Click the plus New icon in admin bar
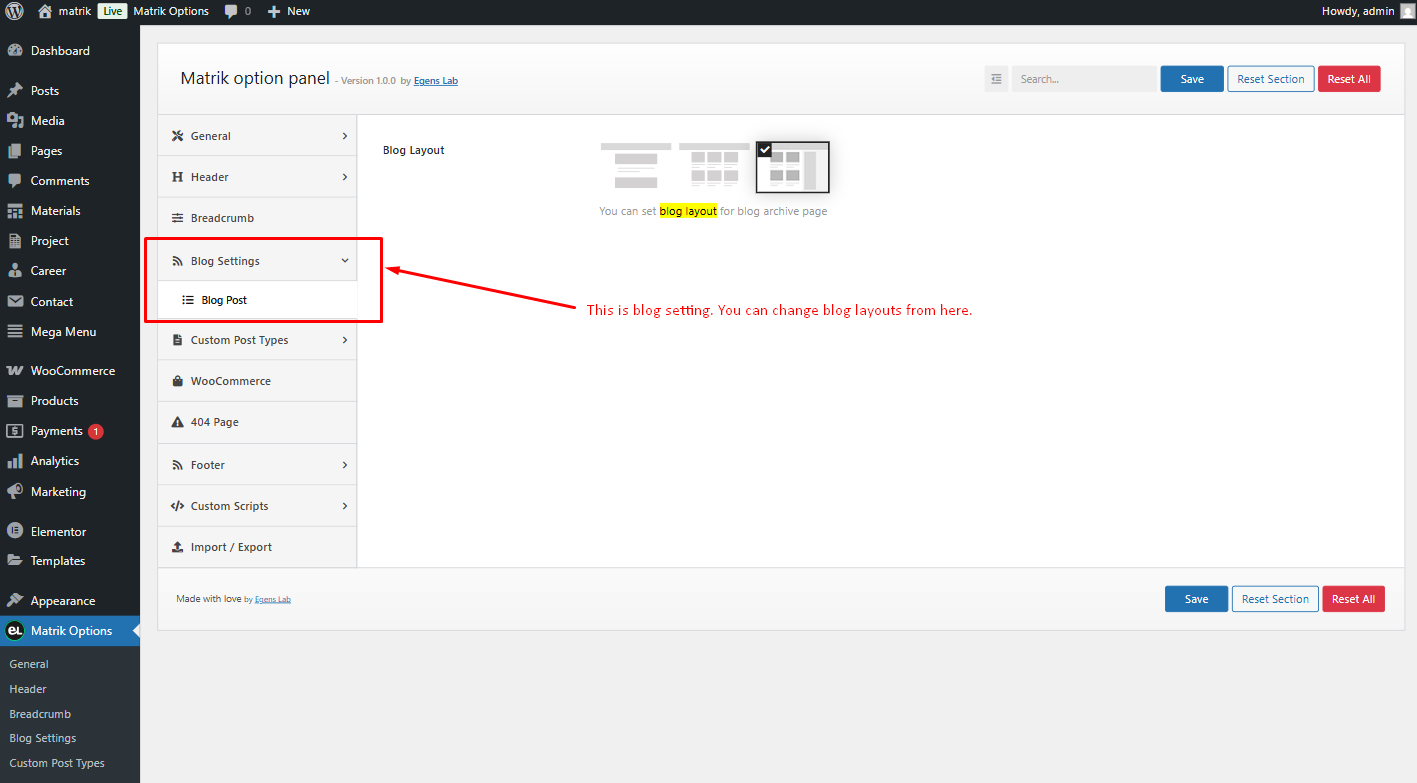Screen dimensions: 1417x783 (274, 11)
